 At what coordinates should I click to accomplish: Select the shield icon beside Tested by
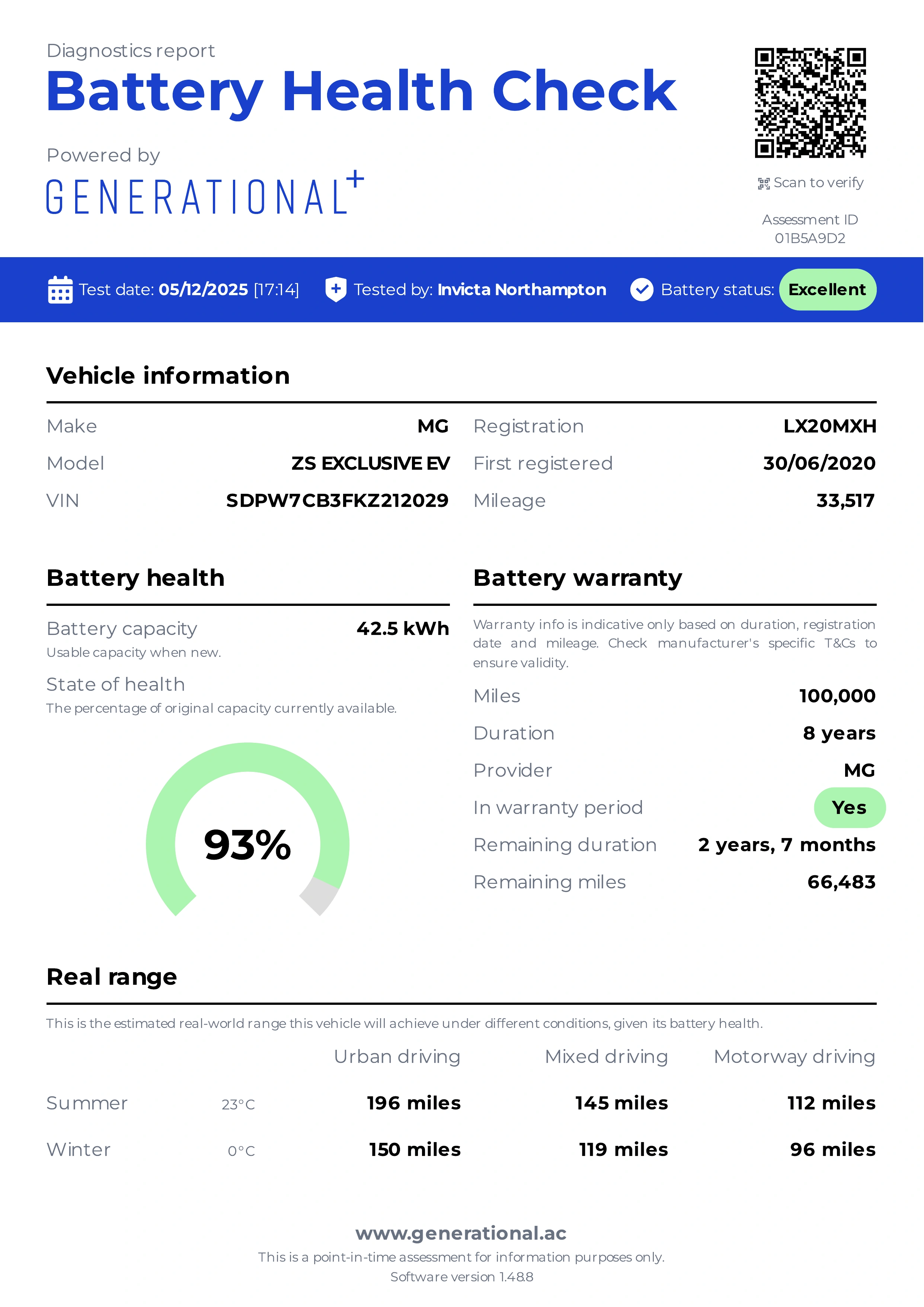tap(336, 290)
